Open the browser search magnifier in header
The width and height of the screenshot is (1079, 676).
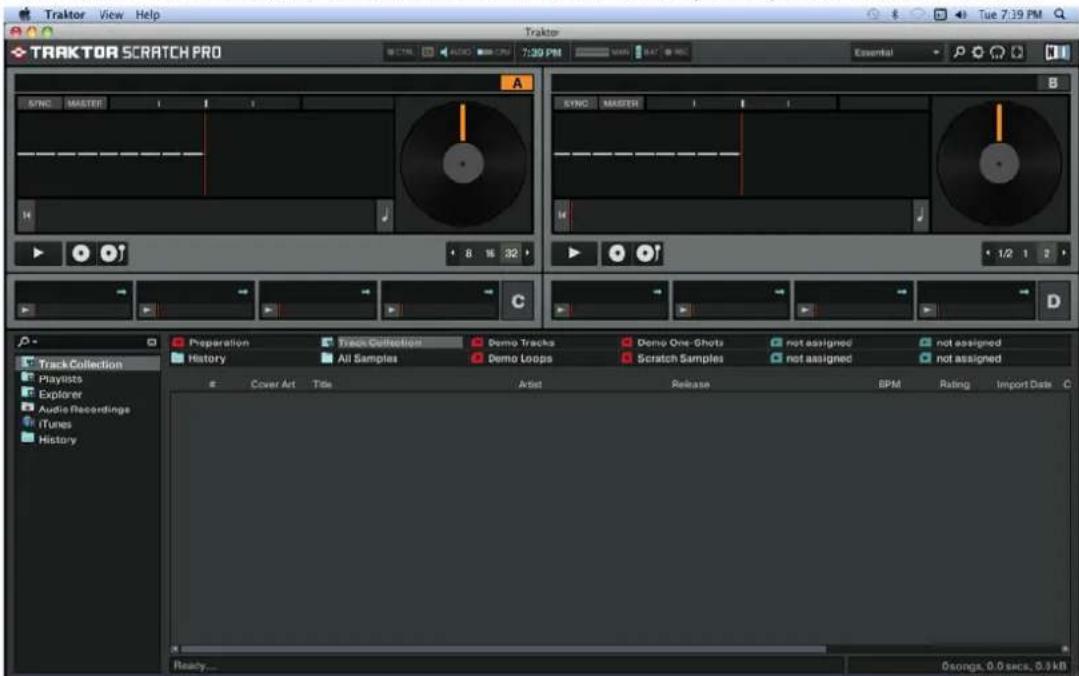click(x=959, y=52)
